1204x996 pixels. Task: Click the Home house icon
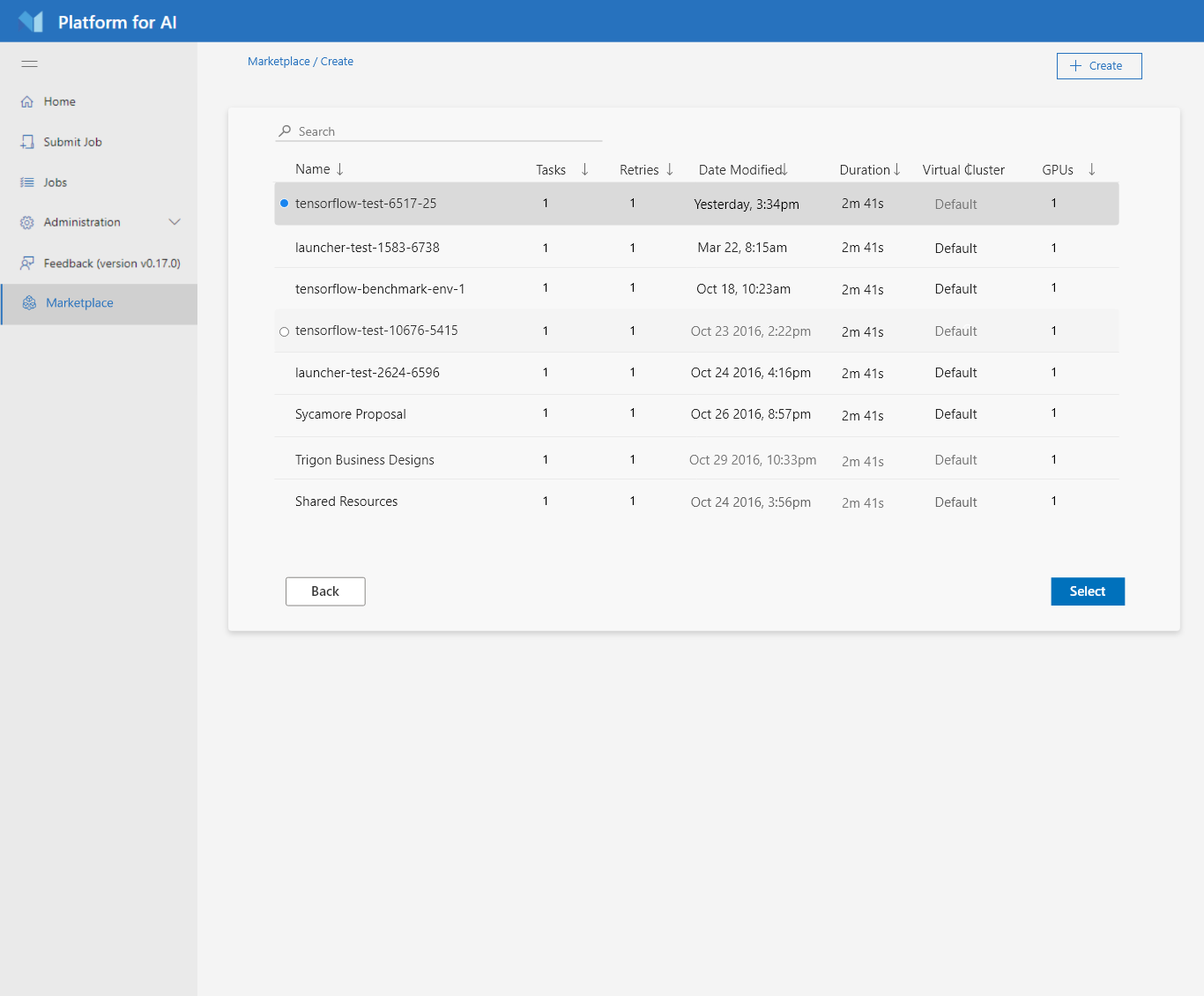(x=27, y=101)
